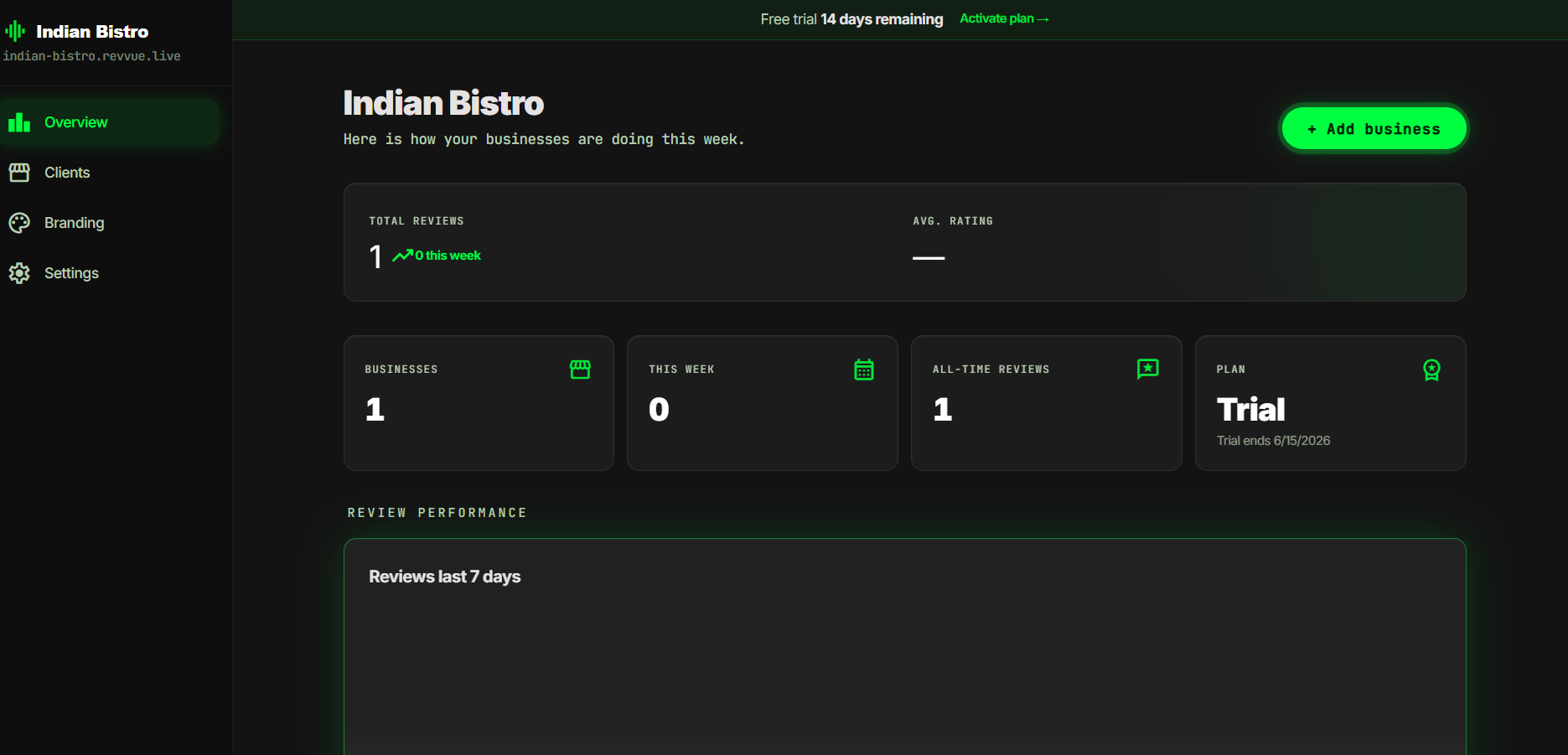Viewport: 1568px width, 755px height.
Task: Click the Businesses card label
Action: (x=401, y=370)
